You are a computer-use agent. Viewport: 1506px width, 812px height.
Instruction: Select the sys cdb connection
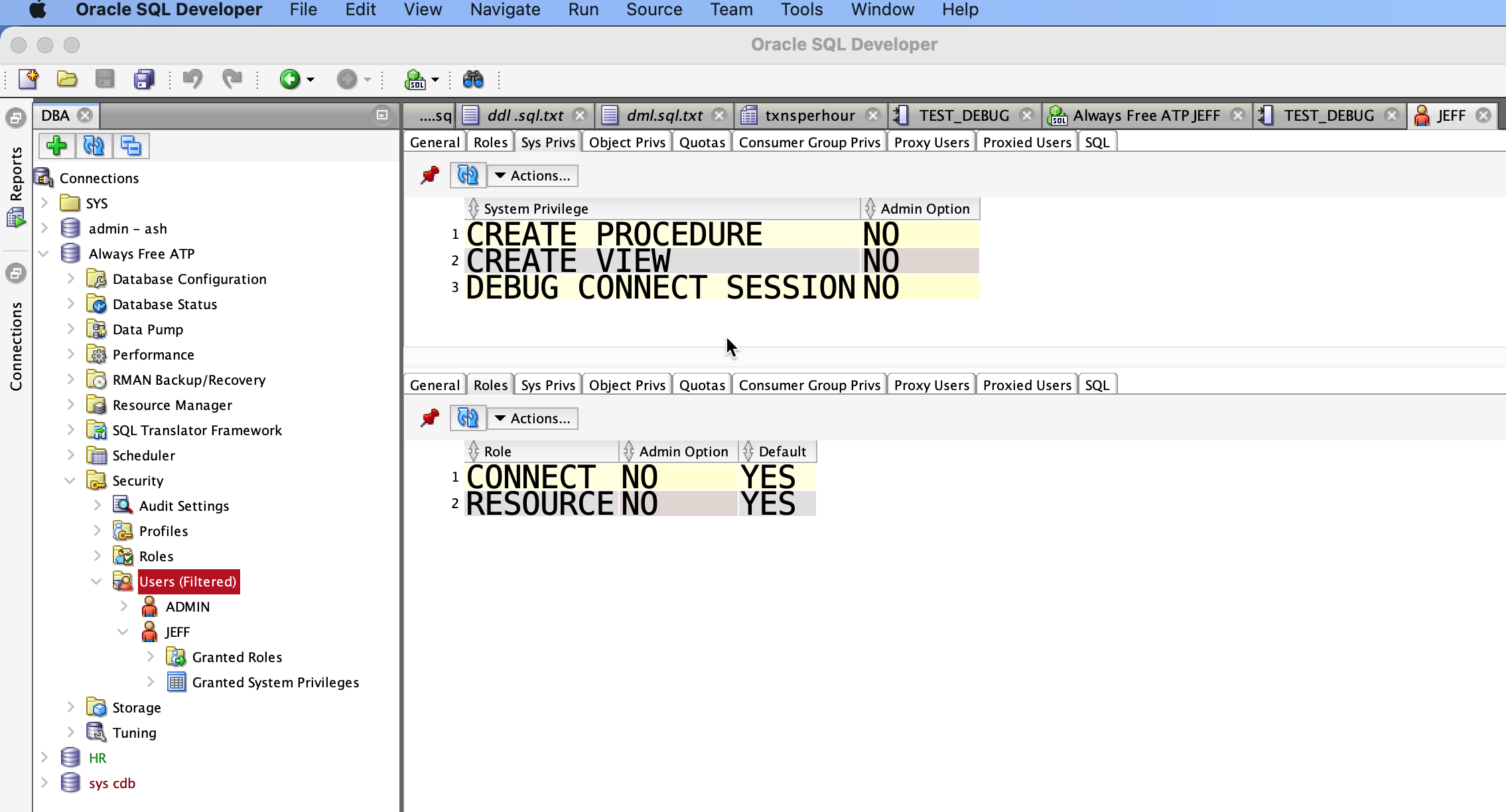pyautogui.click(x=111, y=783)
